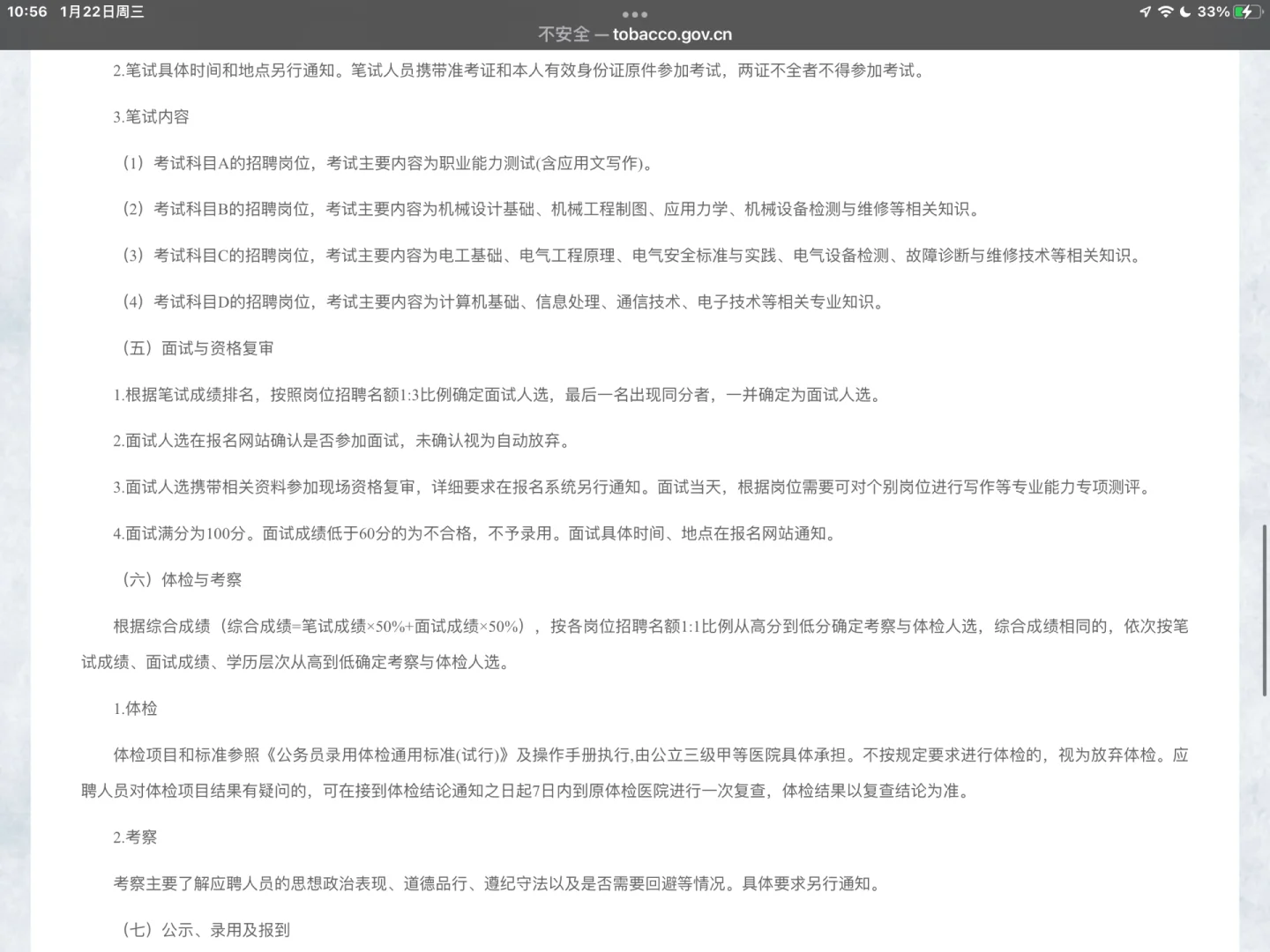Click the paragraph starting 体检项目和标准参照
The height and width of the screenshot is (952, 1270).
coord(635,773)
